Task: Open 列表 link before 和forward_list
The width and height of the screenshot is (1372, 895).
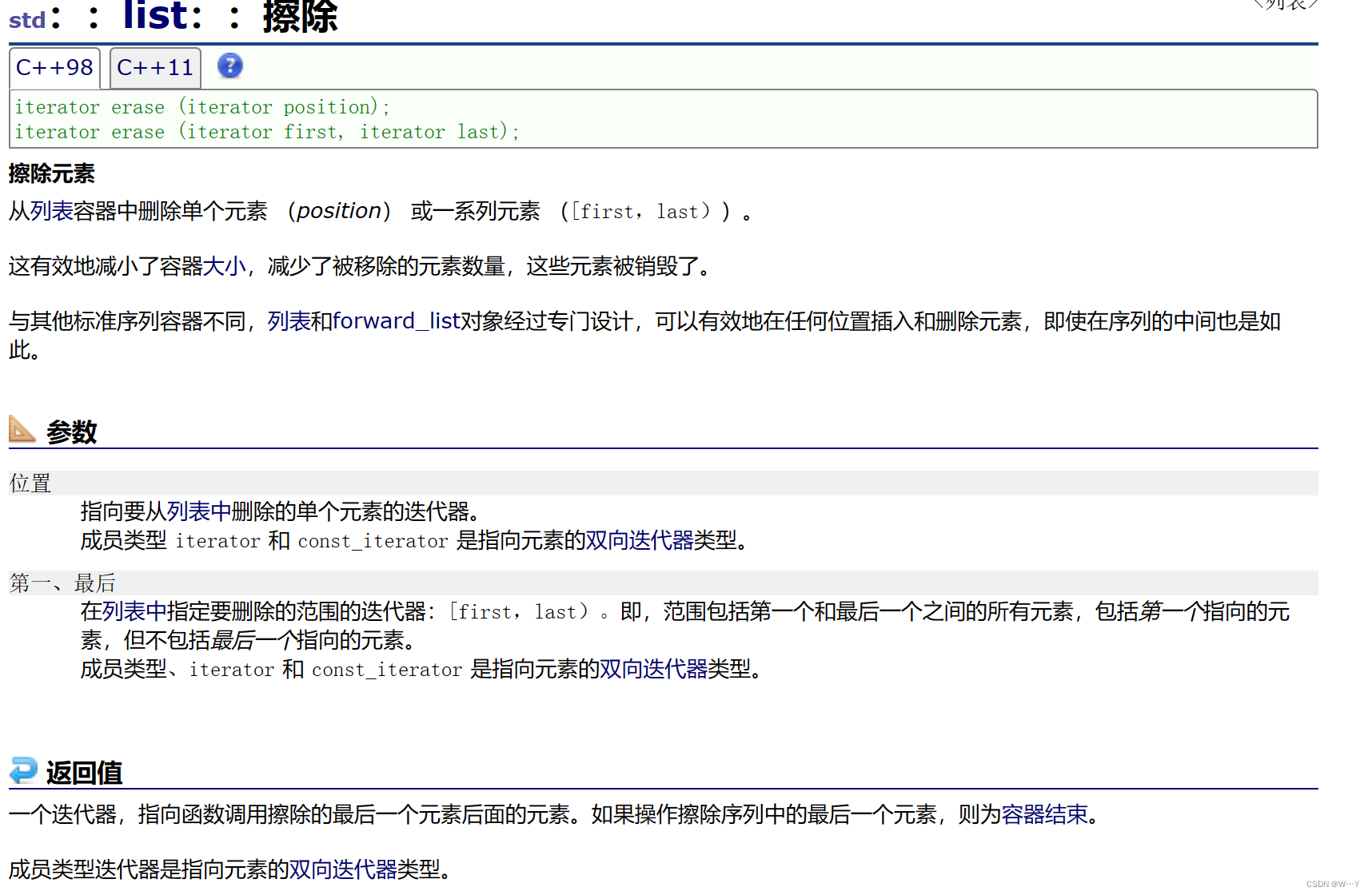Action: point(289,321)
